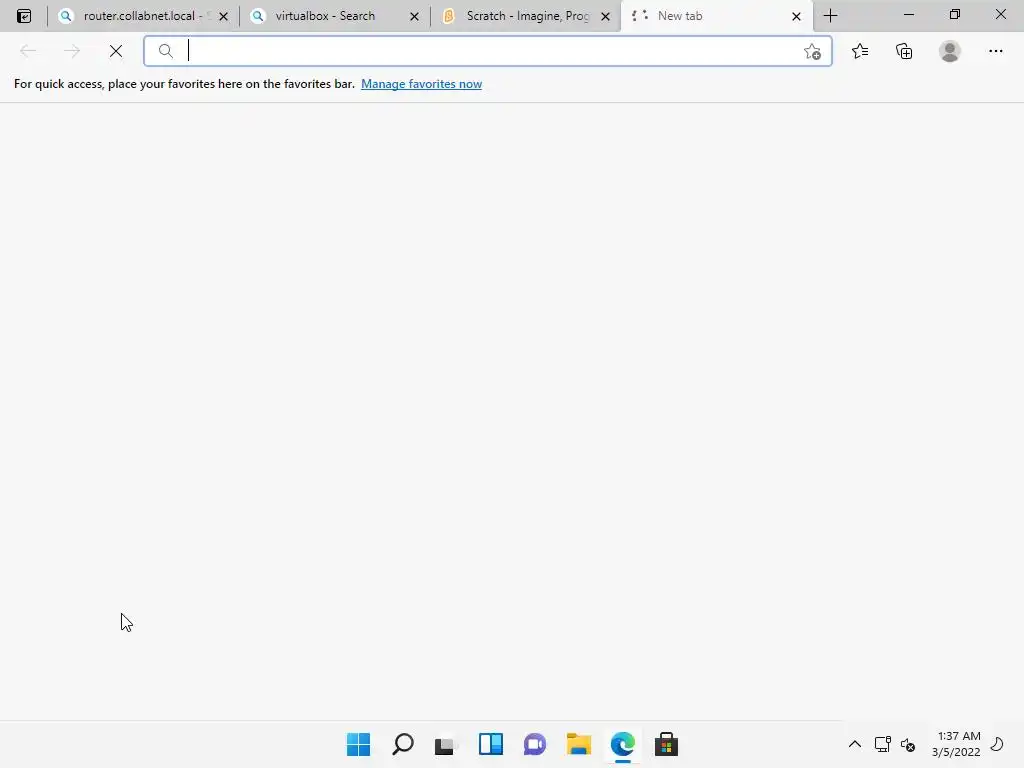This screenshot has width=1024, height=768.
Task: Click the muted volume tray icon
Action: coord(908,744)
